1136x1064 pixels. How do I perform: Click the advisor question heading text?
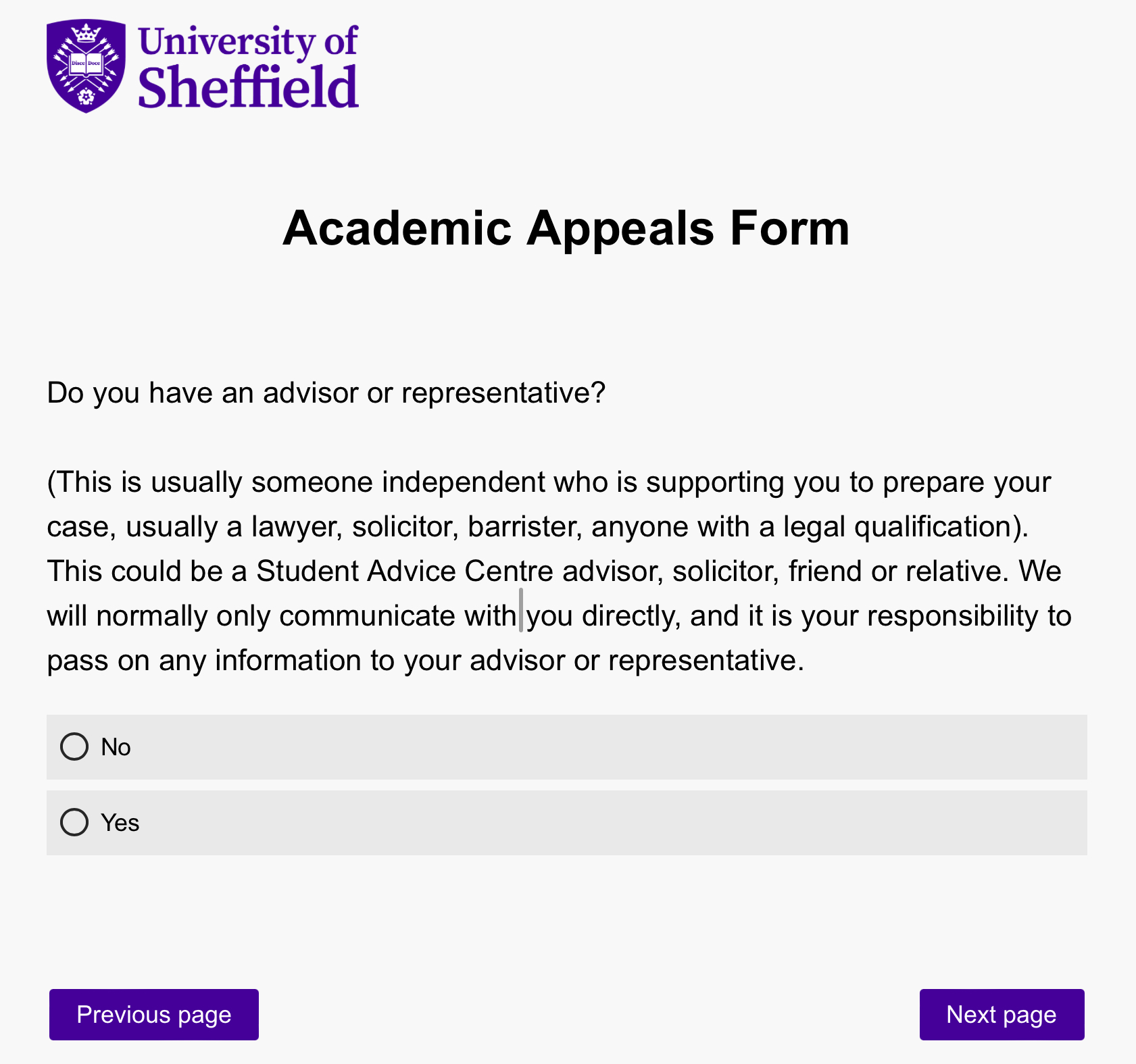[x=326, y=392]
